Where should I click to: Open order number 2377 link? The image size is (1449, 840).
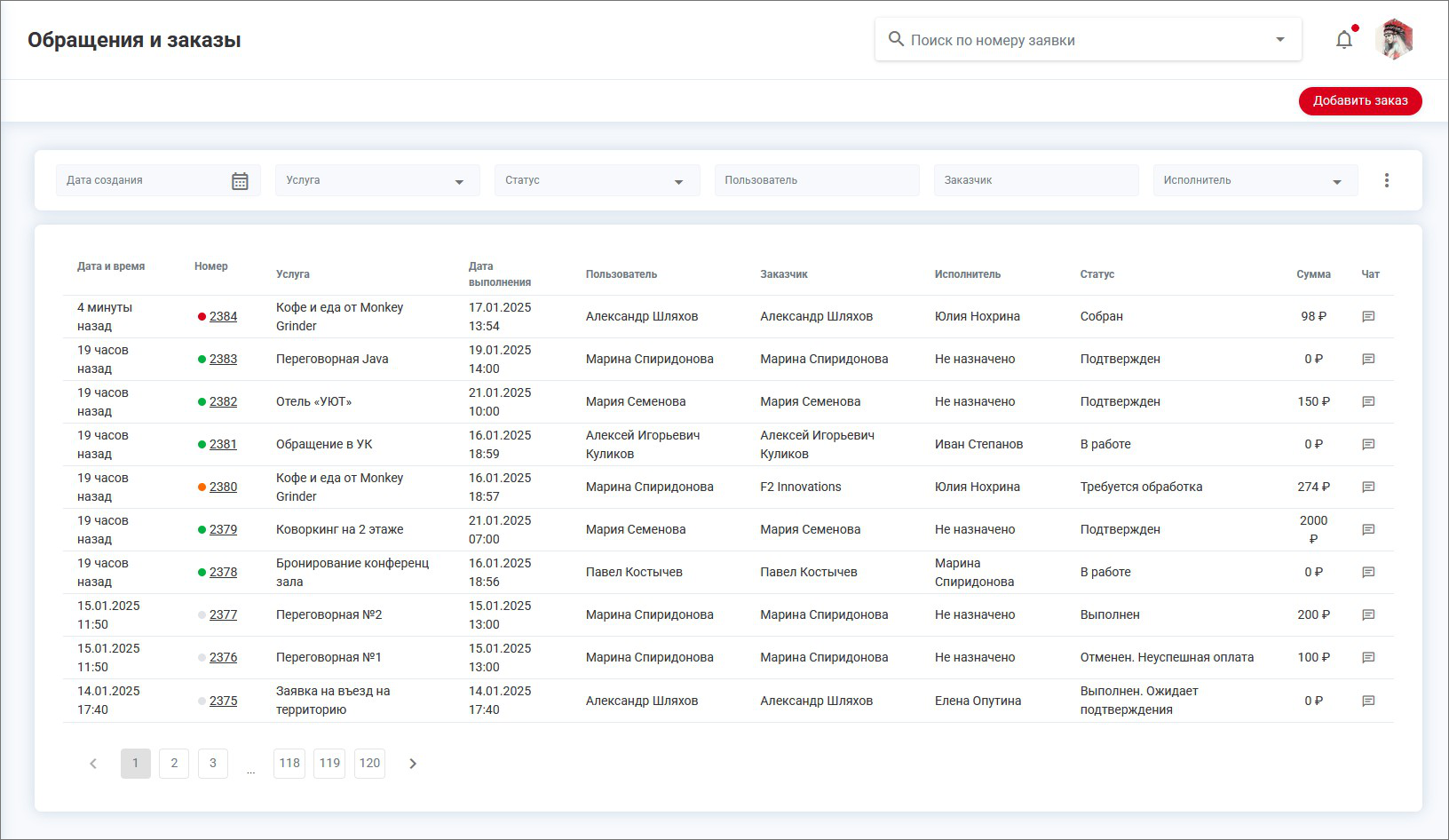pyautogui.click(x=223, y=615)
